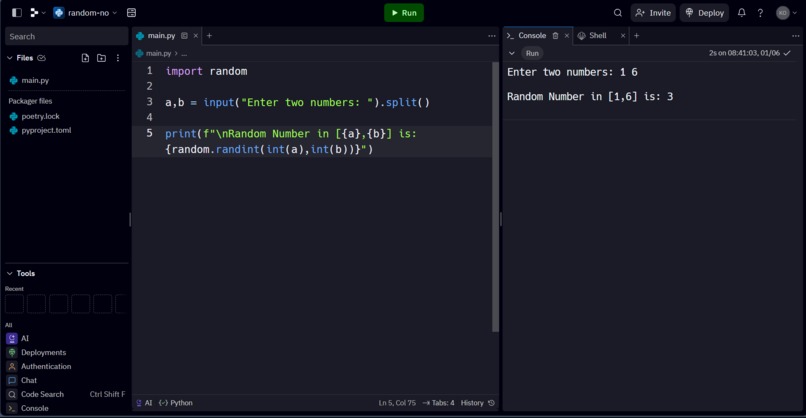Image resolution: width=806 pixels, height=418 pixels.
Task: Open the editor pane three-dot menu
Action: [x=491, y=35]
